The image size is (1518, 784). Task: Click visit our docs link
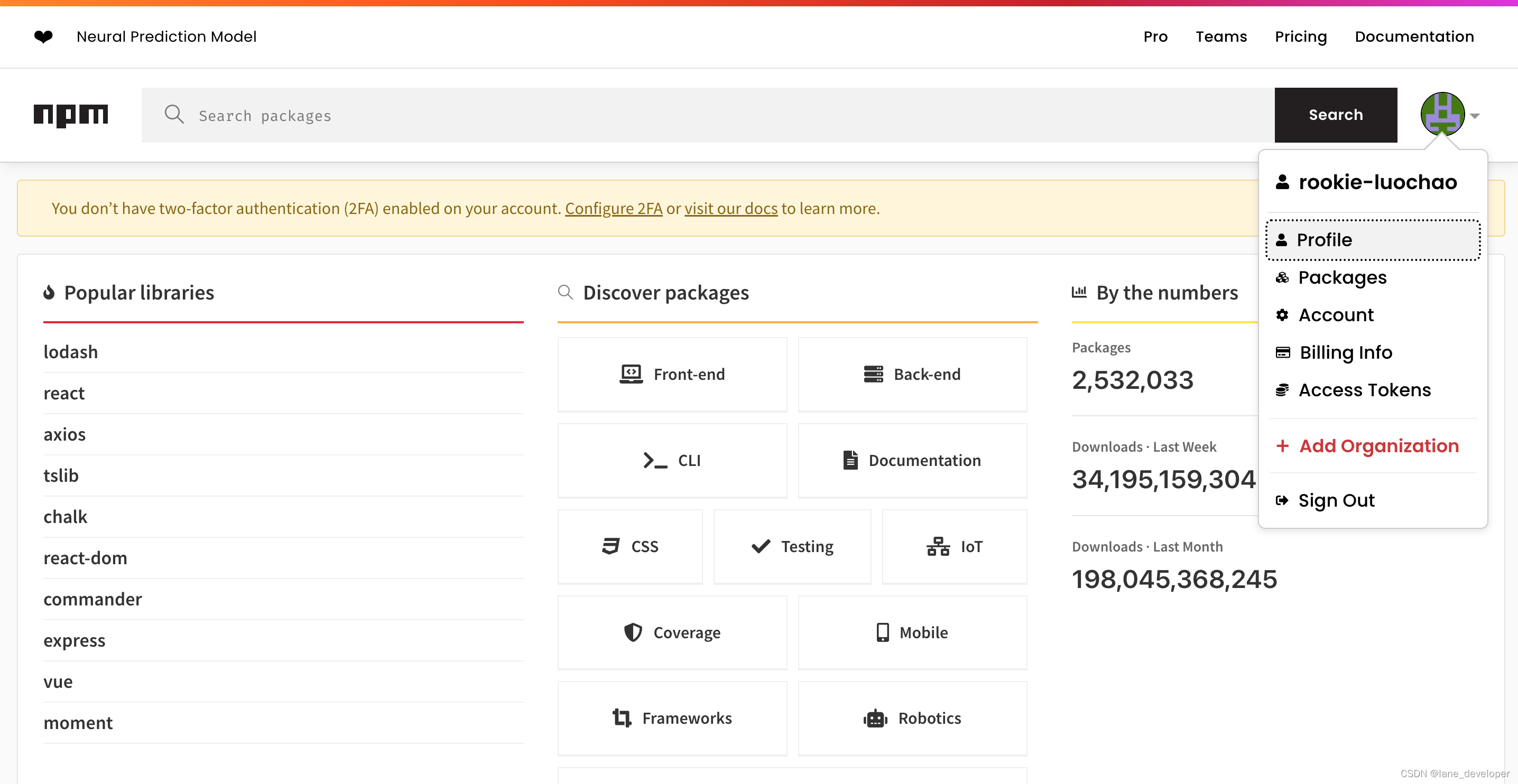(x=731, y=208)
